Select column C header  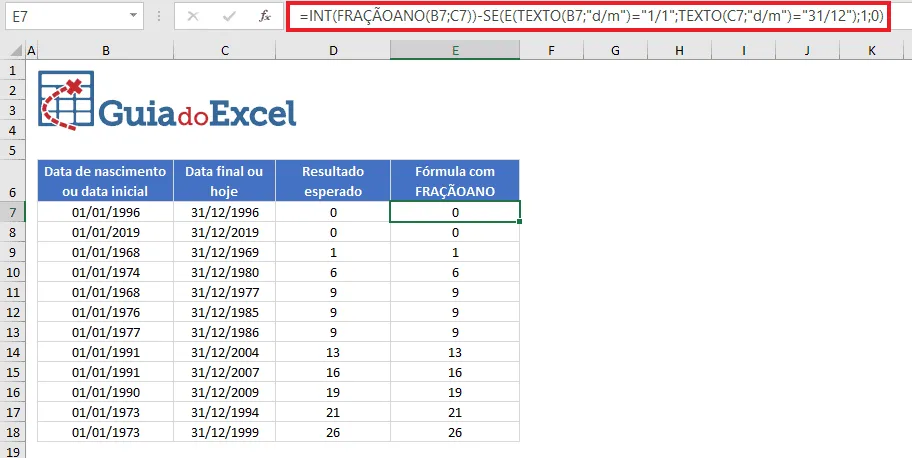(x=225, y=51)
